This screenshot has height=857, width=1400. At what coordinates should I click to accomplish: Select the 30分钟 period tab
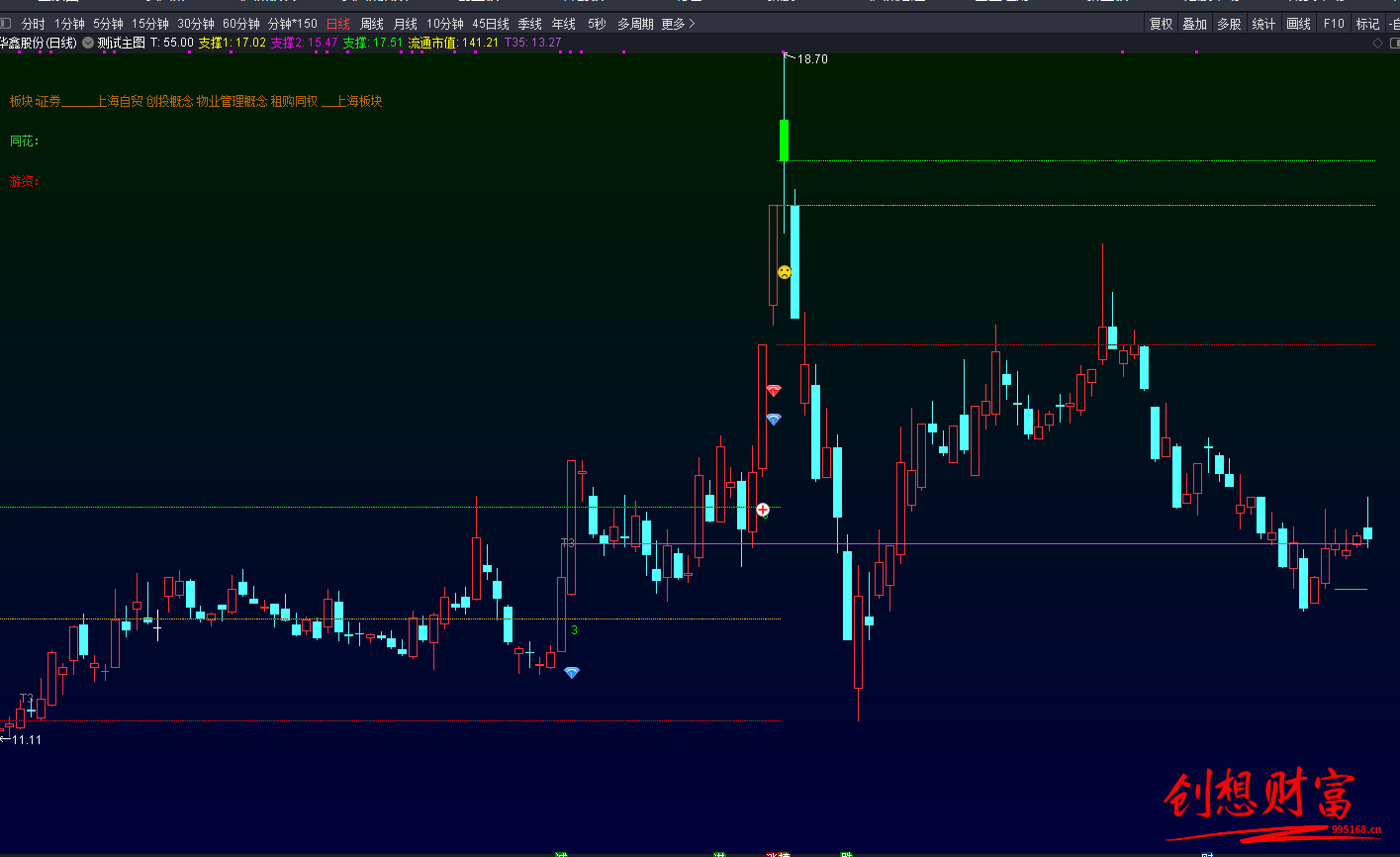click(196, 24)
